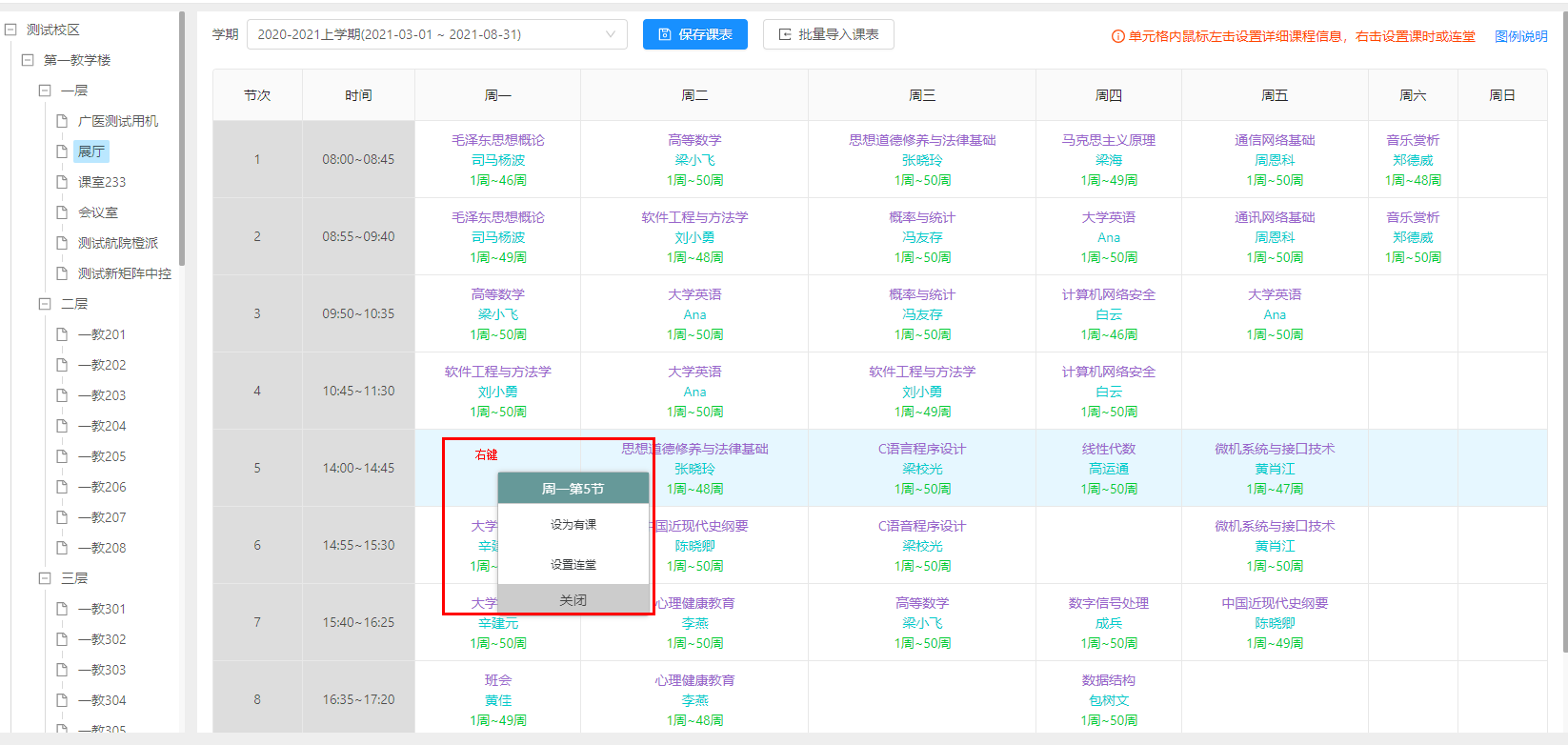Screen dimensions: 1568x745
Task: Click Tuesday period 1 高等数学 cell
Action: tap(694, 159)
